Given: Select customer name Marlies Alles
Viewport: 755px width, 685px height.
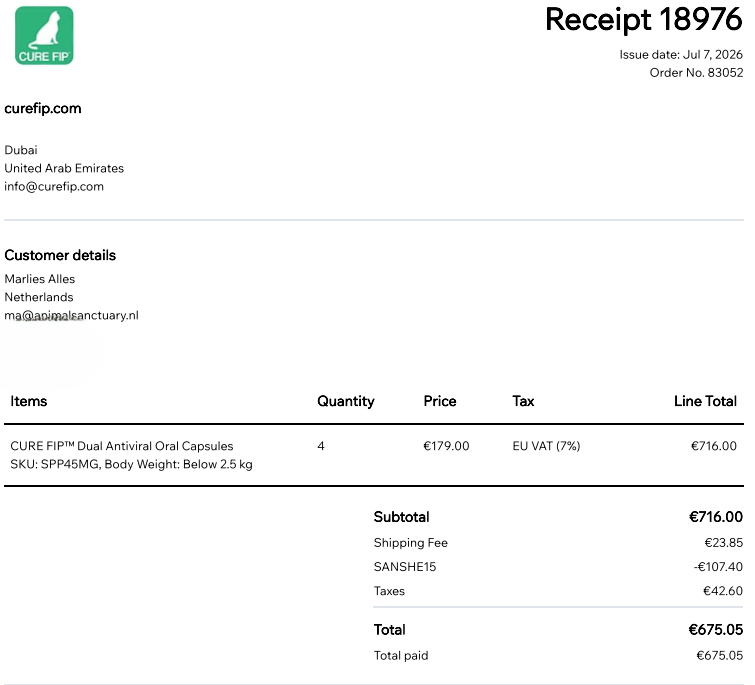Looking at the screenshot, I should [x=39, y=279].
